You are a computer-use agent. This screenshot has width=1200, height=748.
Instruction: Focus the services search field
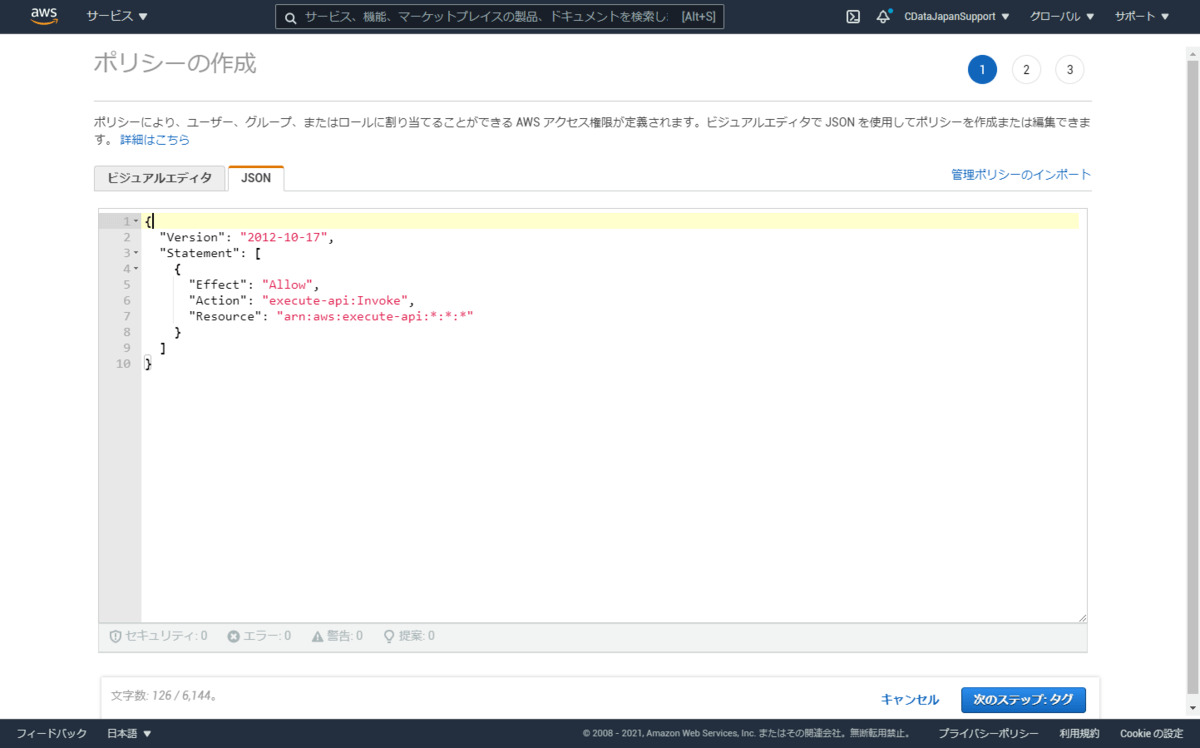499,17
